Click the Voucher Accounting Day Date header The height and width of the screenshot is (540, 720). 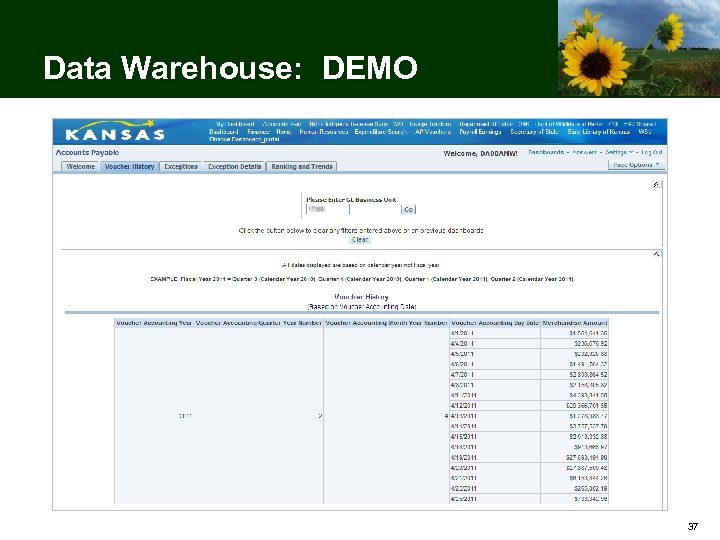[495, 323]
